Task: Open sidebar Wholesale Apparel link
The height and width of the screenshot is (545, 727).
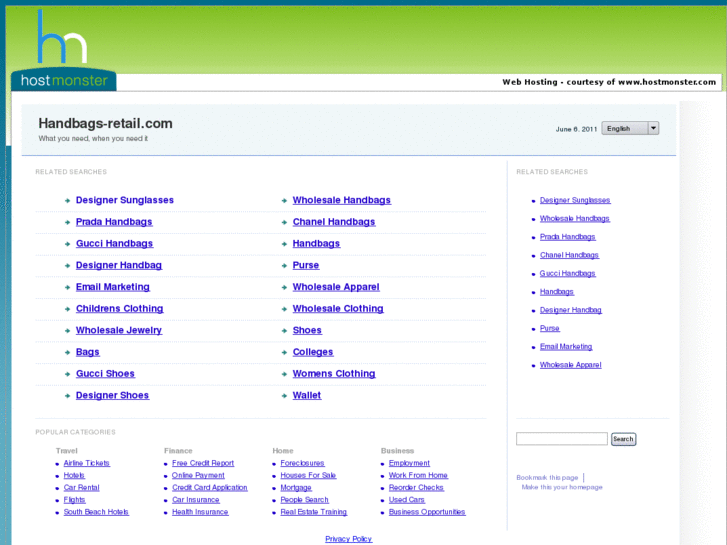Action: pos(571,365)
